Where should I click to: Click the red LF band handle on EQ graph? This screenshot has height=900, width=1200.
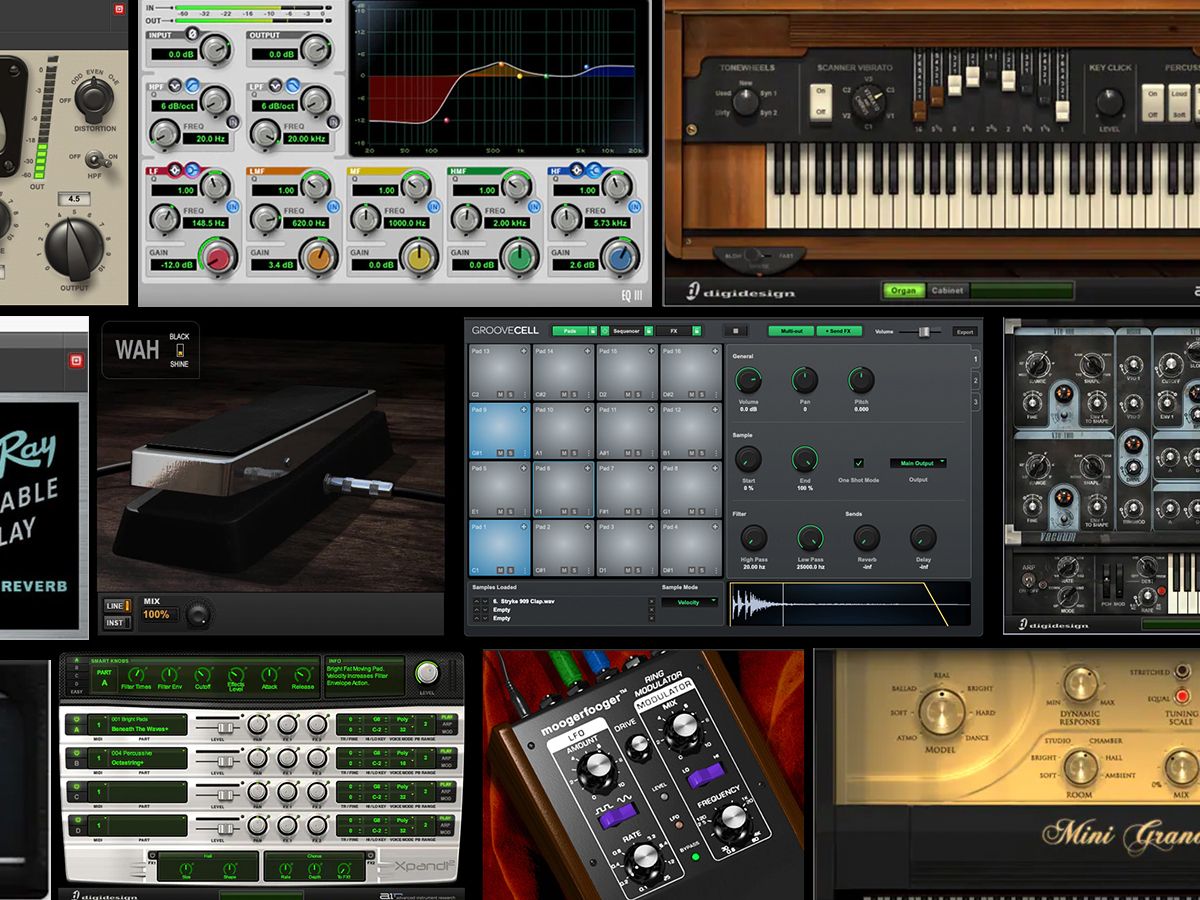click(446, 119)
